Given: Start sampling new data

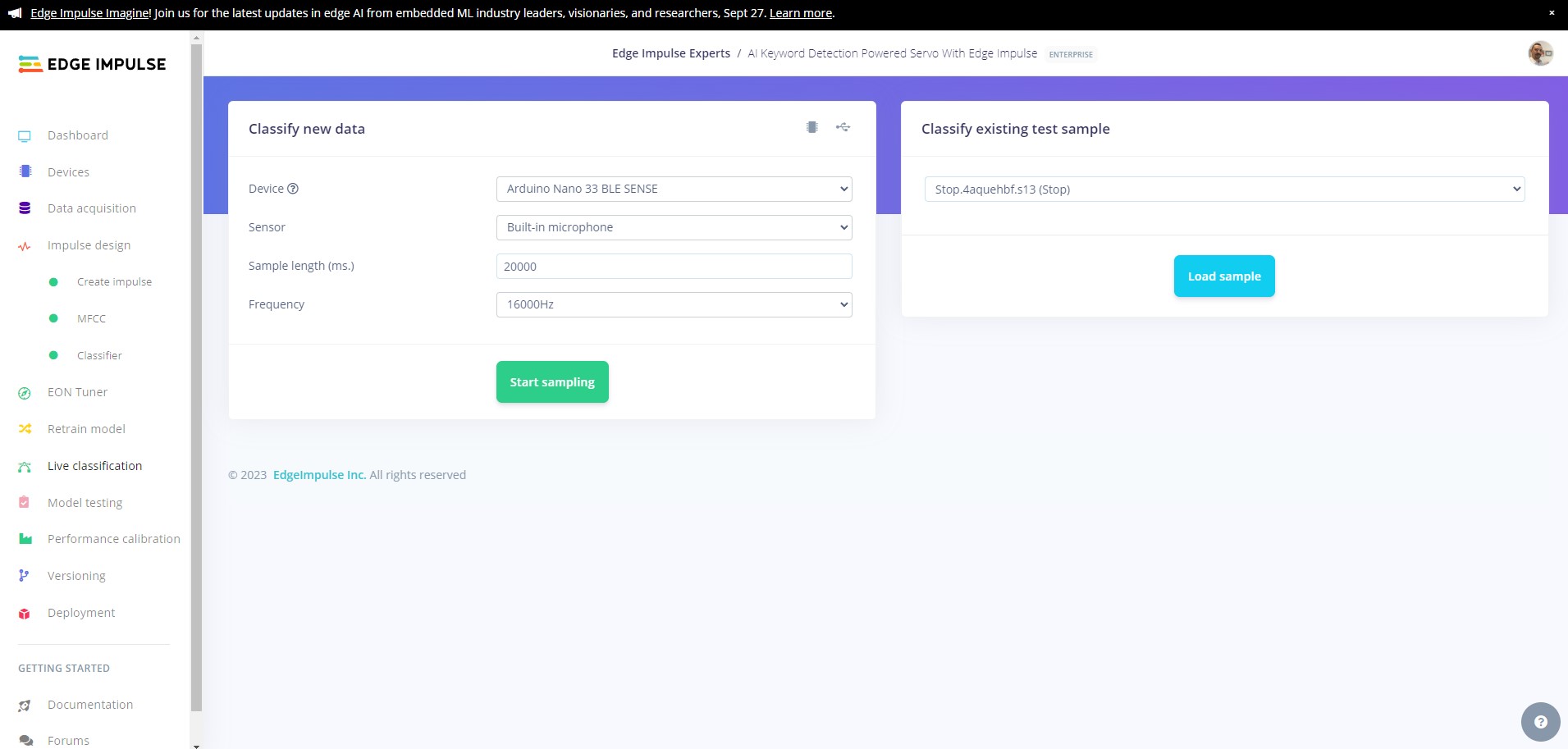Looking at the screenshot, I should point(552,382).
